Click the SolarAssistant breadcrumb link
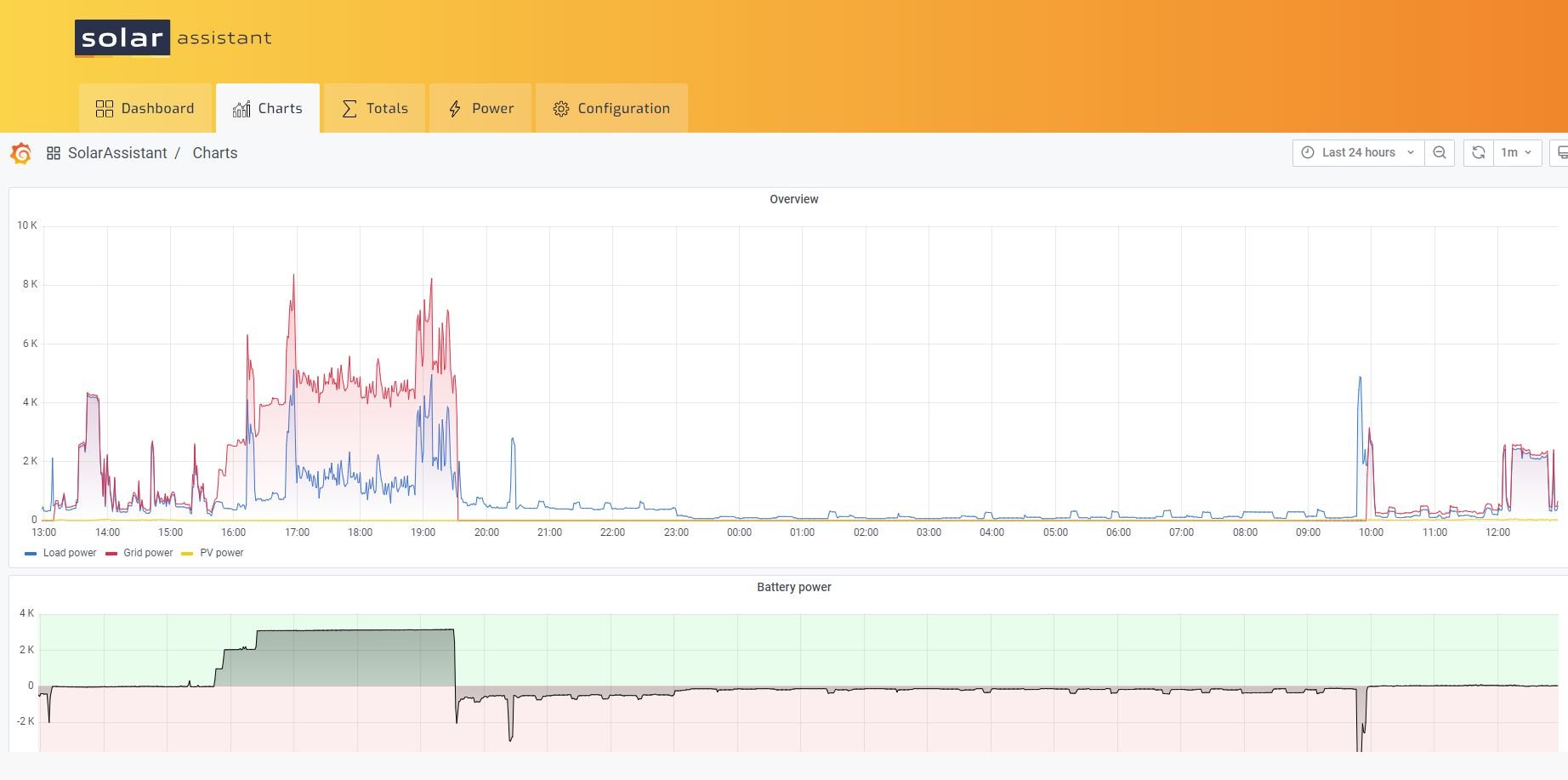Viewport: 1568px width, 780px height. pyautogui.click(x=117, y=153)
